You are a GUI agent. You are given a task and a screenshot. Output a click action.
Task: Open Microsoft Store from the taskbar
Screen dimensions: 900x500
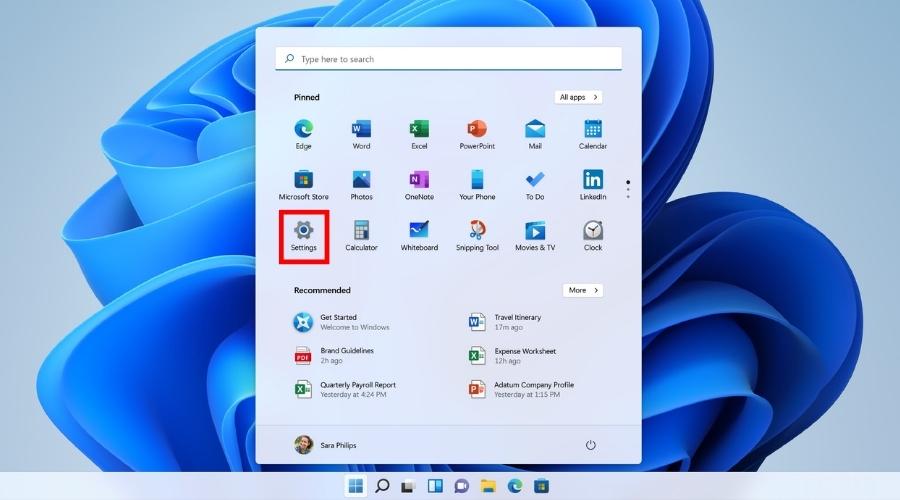coord(541,486)
